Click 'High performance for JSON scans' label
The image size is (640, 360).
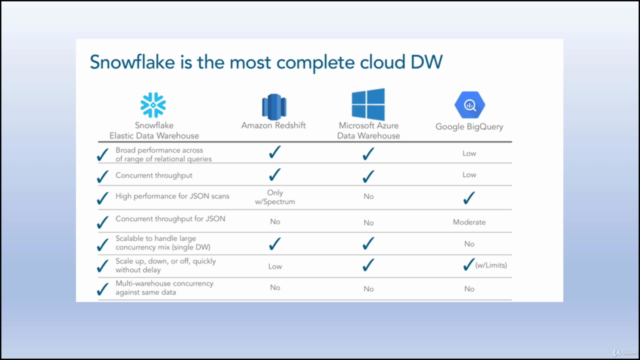coord(172,196)
